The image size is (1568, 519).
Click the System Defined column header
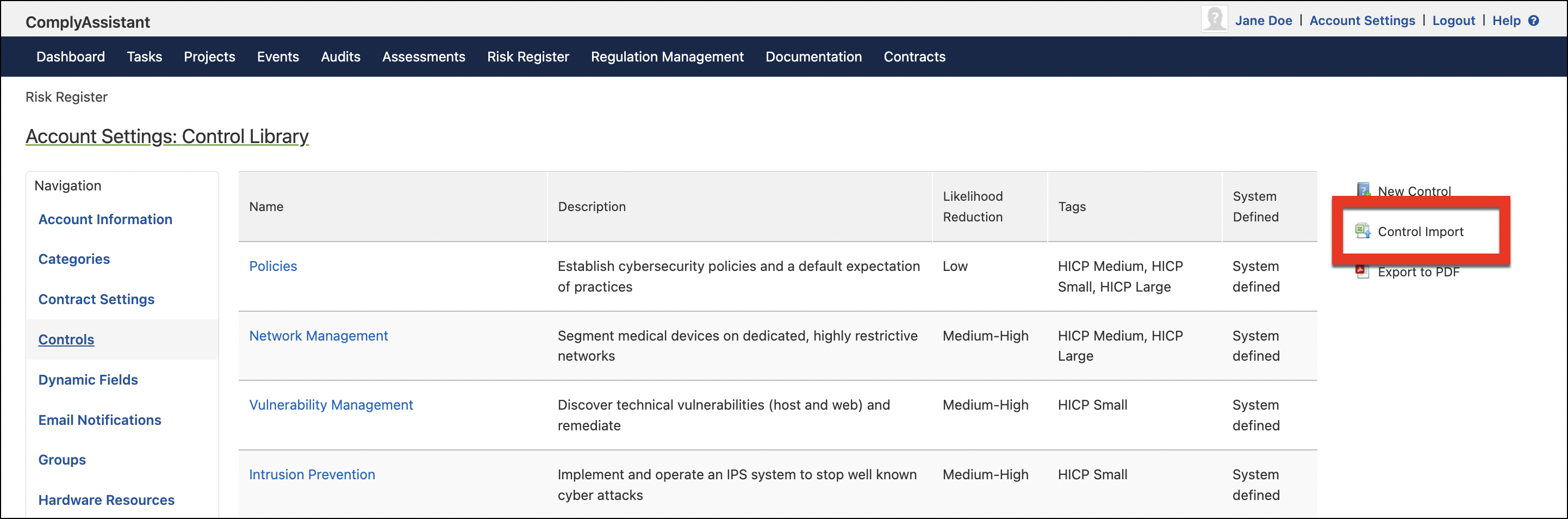(x=1270, y=207)
